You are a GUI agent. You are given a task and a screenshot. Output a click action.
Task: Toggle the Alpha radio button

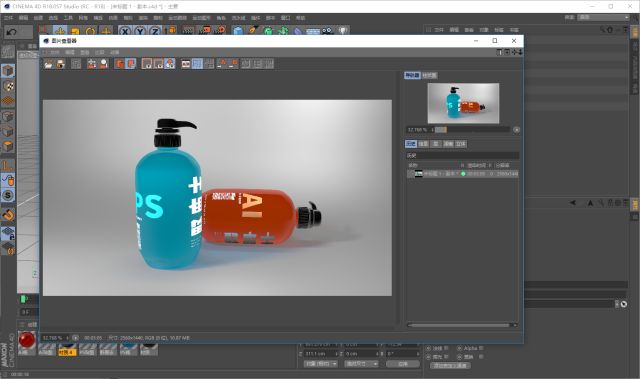(x=460, y=348)
